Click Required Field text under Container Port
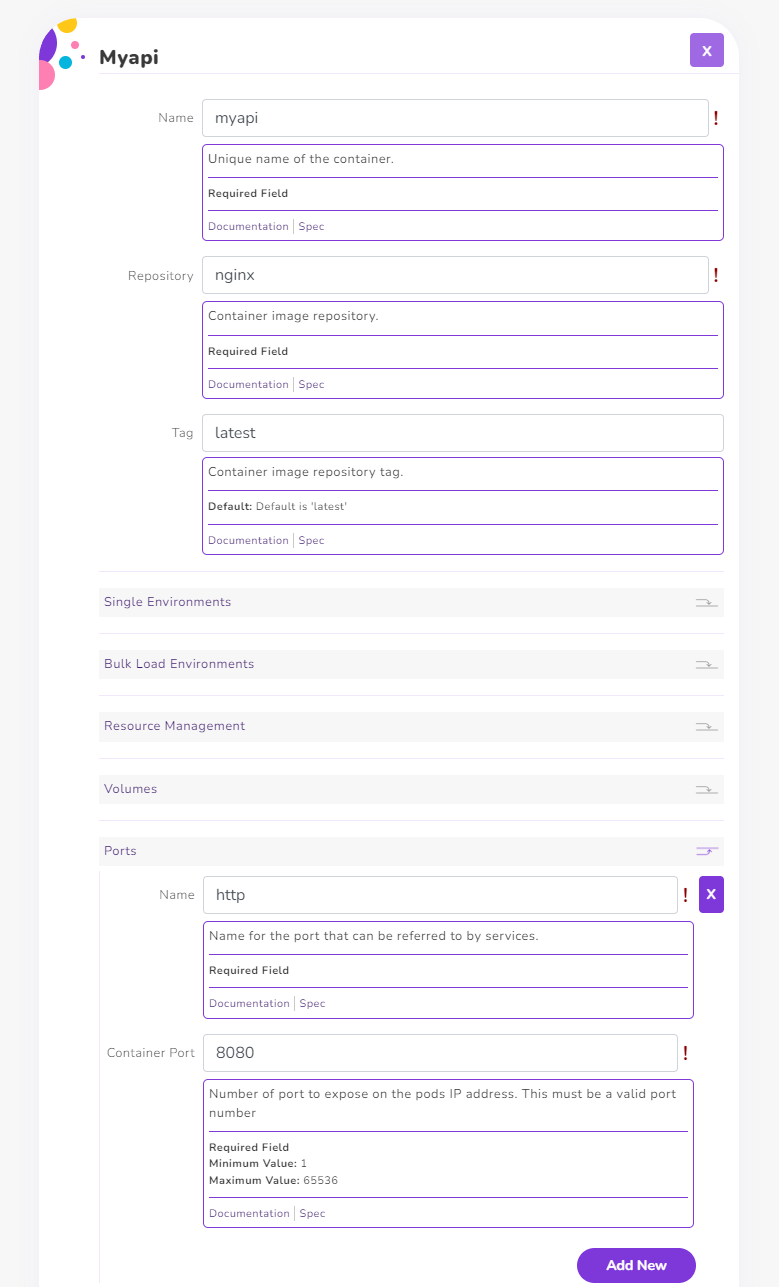 click(x=249, y=1147)
